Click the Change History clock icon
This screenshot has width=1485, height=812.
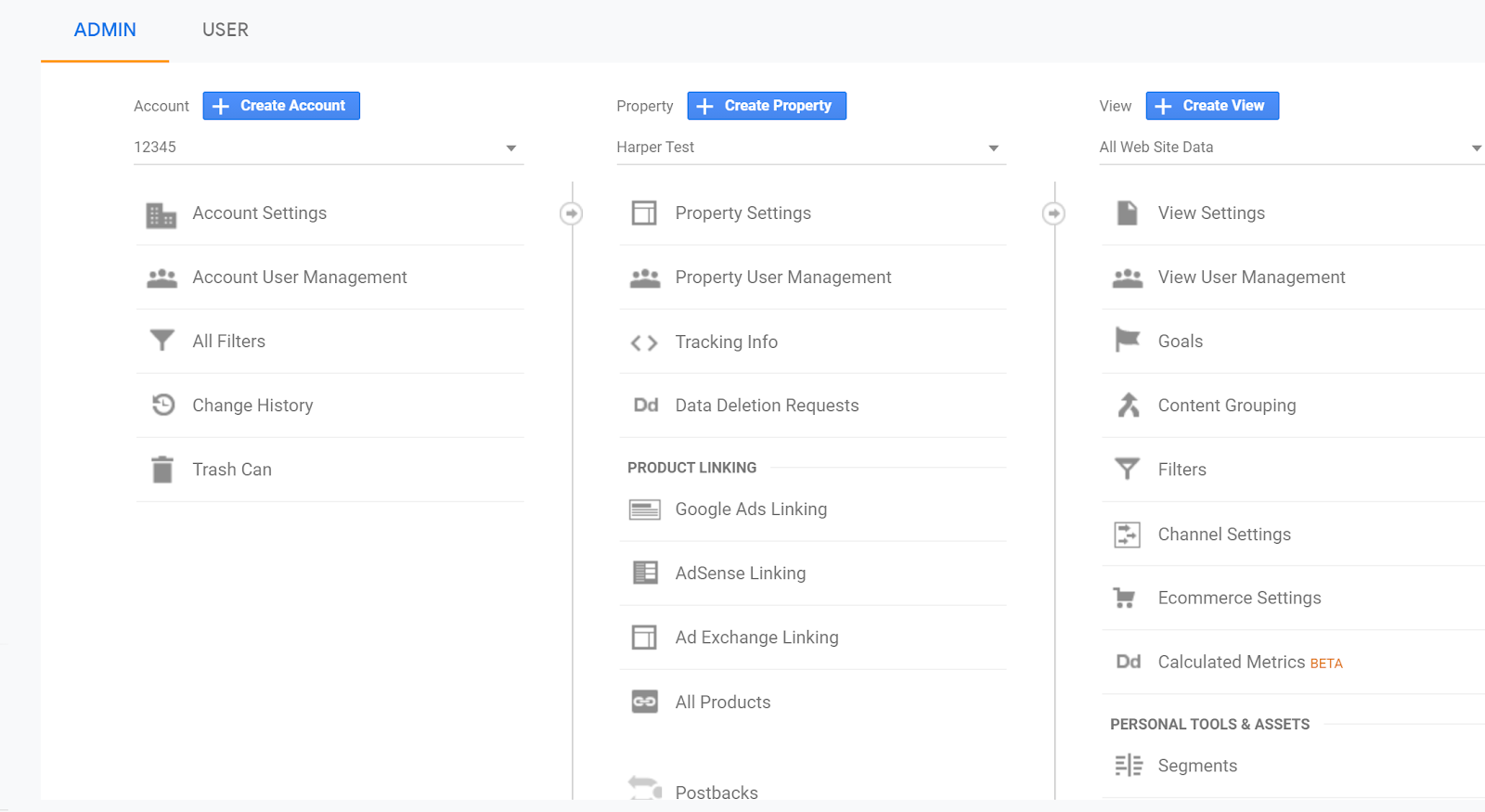pyautogui.click(x=163, y=405)
